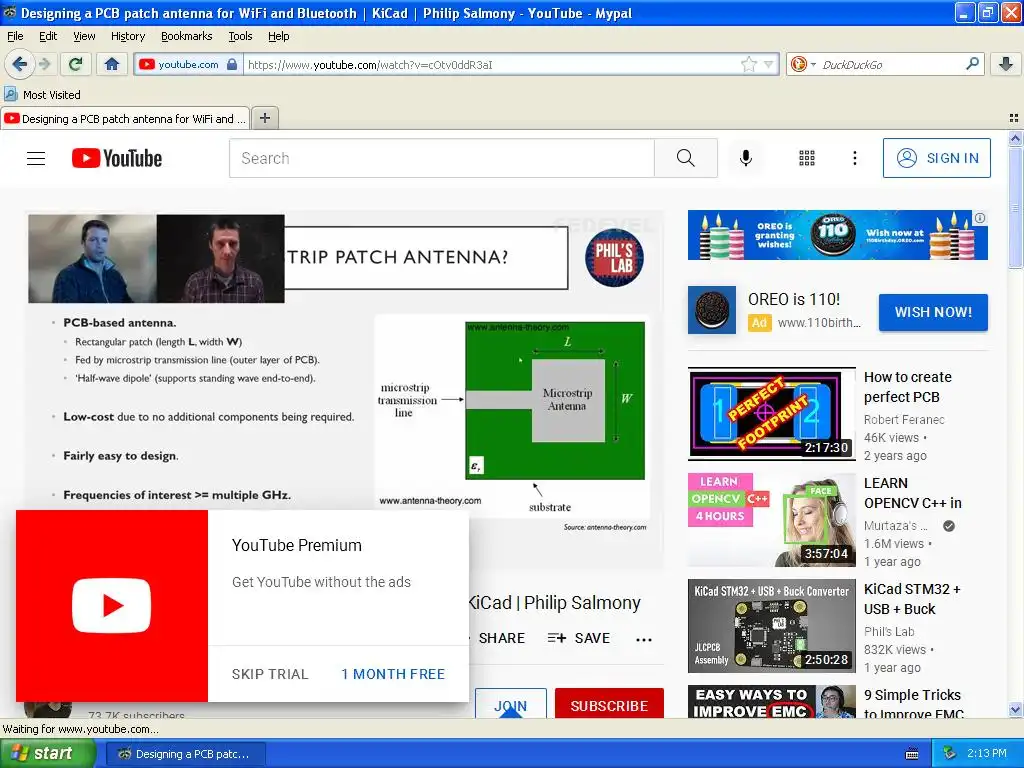The width and height of the screenshot is (1024, 768).
Task: Open 'KiCad STM32 + USB + Buck' title
Action: tap(912, 599)
